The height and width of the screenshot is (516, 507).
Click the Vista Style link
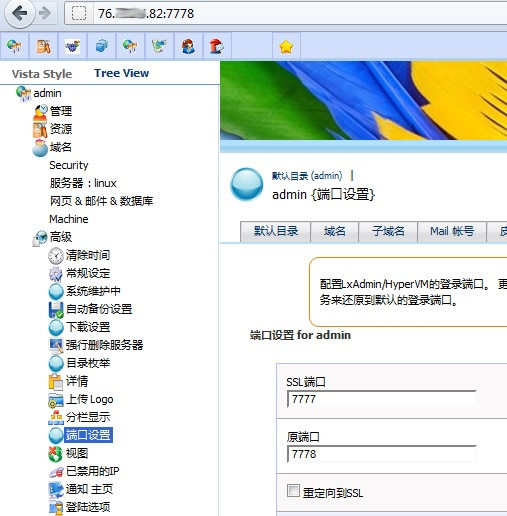pyautogui.click(x=42, y=74)
